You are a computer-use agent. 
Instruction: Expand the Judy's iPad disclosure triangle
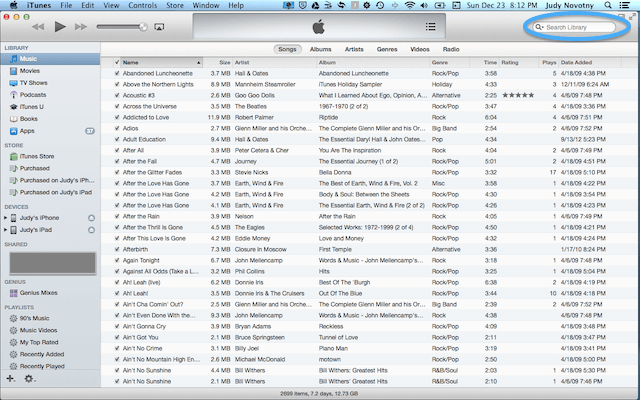pos(5,230)
